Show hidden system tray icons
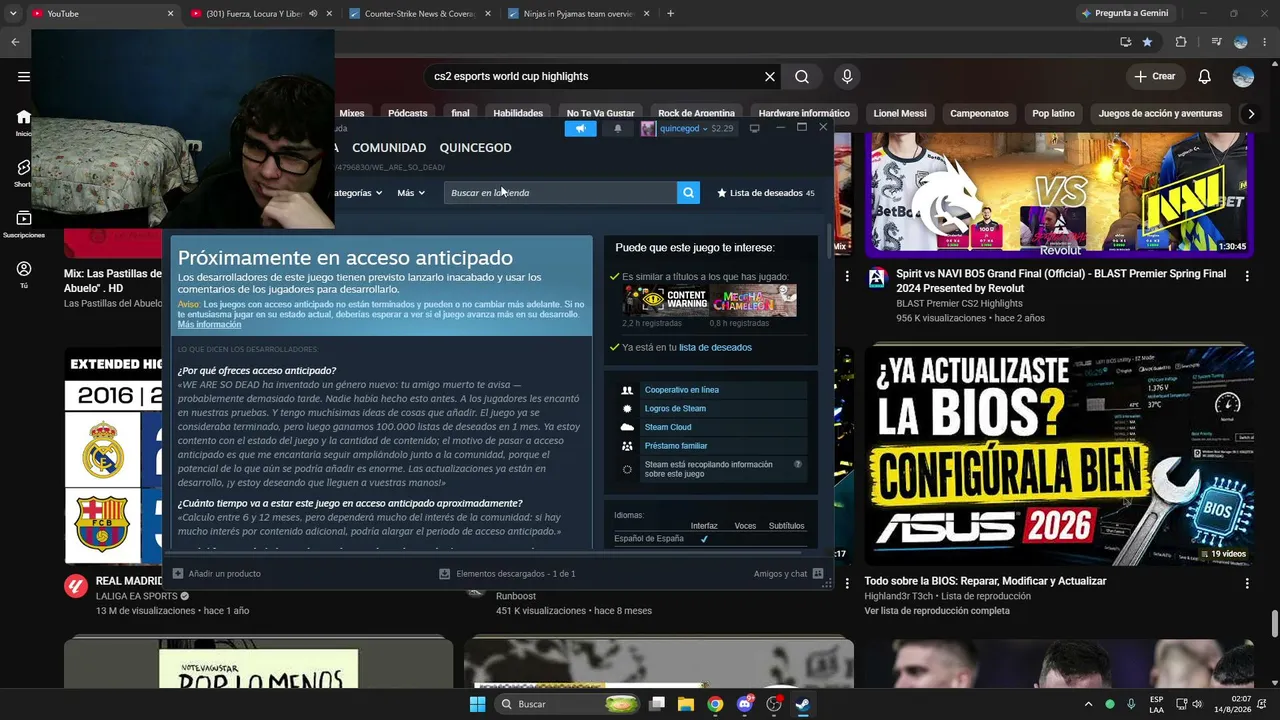The height and width of the screenshot is (720, 1280). [x=1089, y=704]
